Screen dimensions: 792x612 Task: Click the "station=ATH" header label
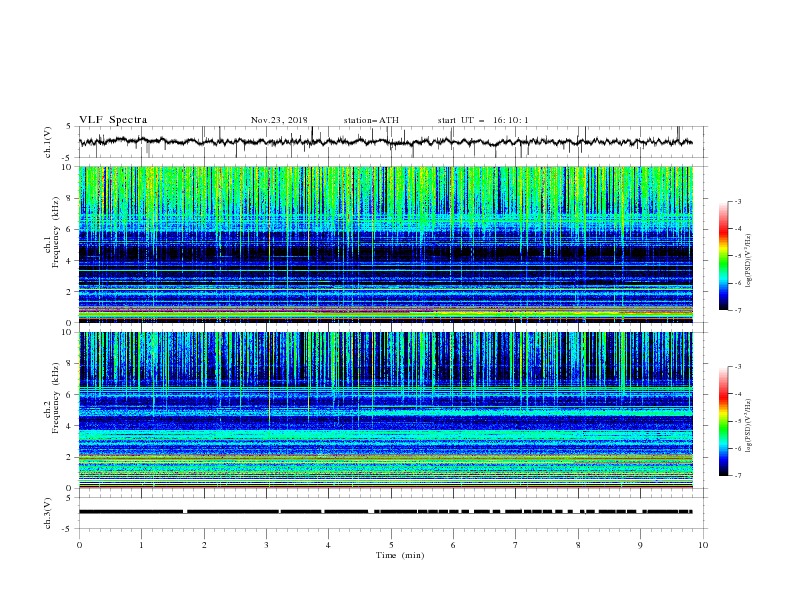[x=371, y=120]
